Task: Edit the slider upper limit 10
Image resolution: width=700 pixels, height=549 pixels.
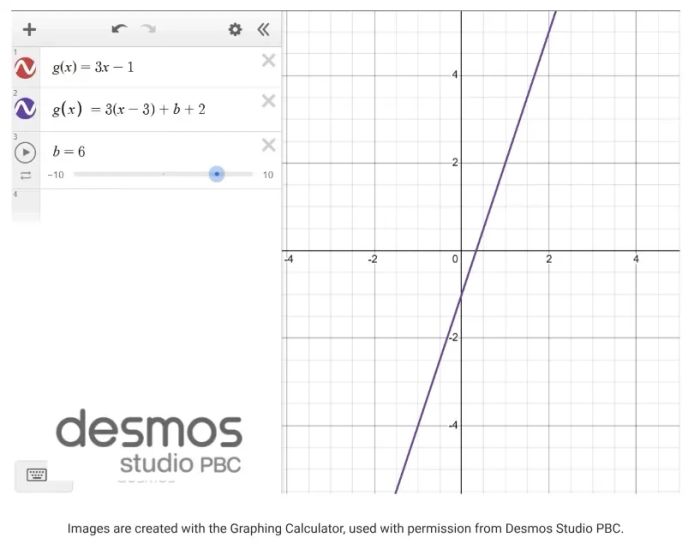Action: pyautogui.click(x=268, y=175)
